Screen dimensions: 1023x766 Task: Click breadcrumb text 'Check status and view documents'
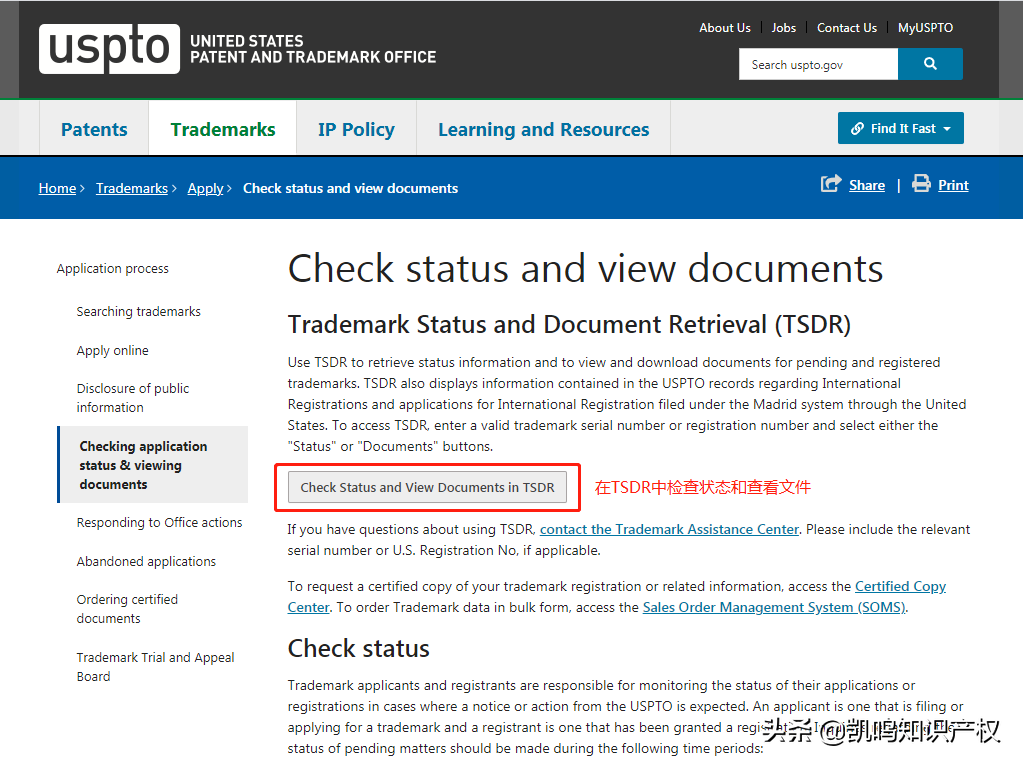[x=350, y=189]
